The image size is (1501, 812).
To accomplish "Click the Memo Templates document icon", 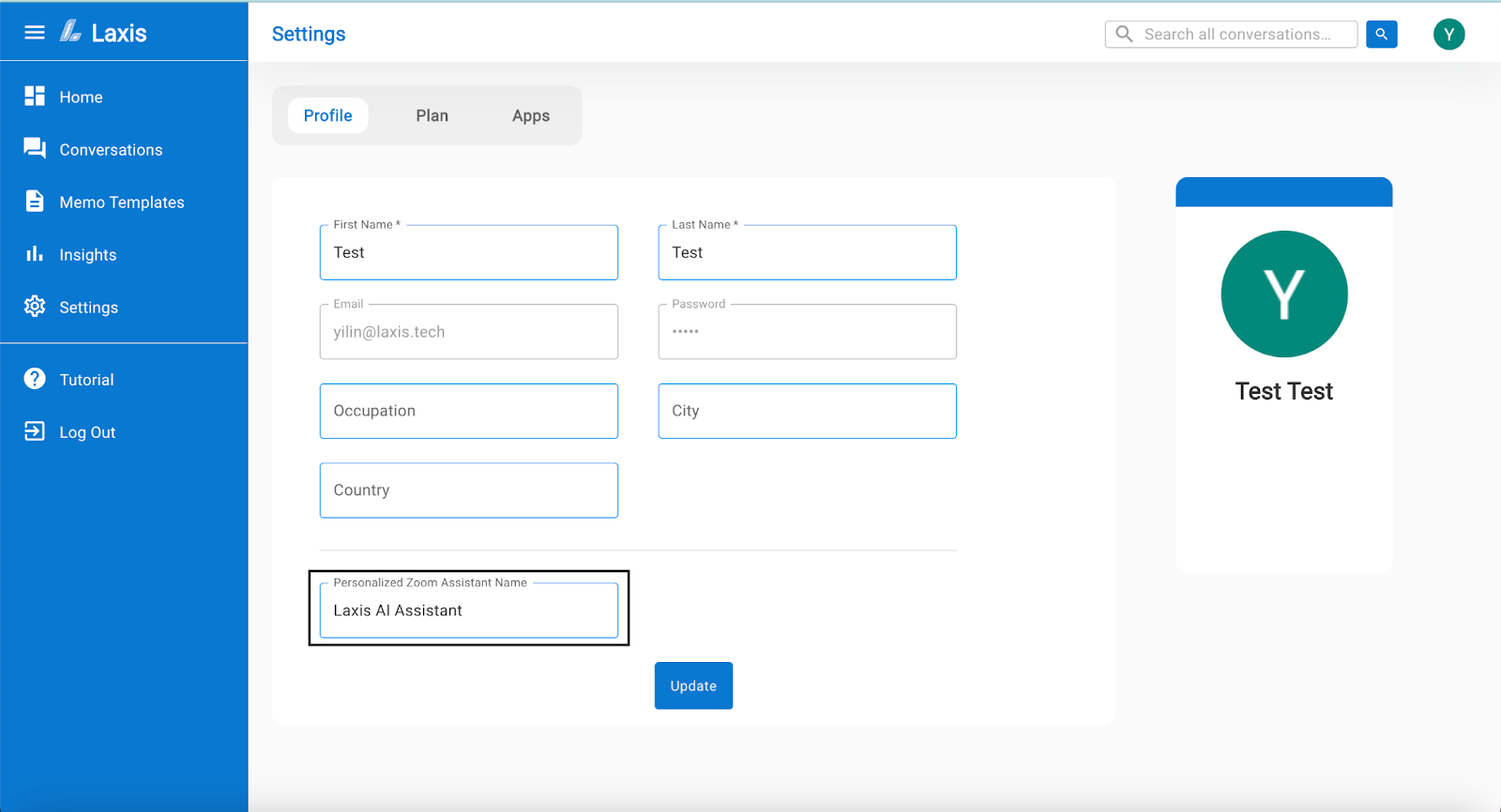I will 35,201.
